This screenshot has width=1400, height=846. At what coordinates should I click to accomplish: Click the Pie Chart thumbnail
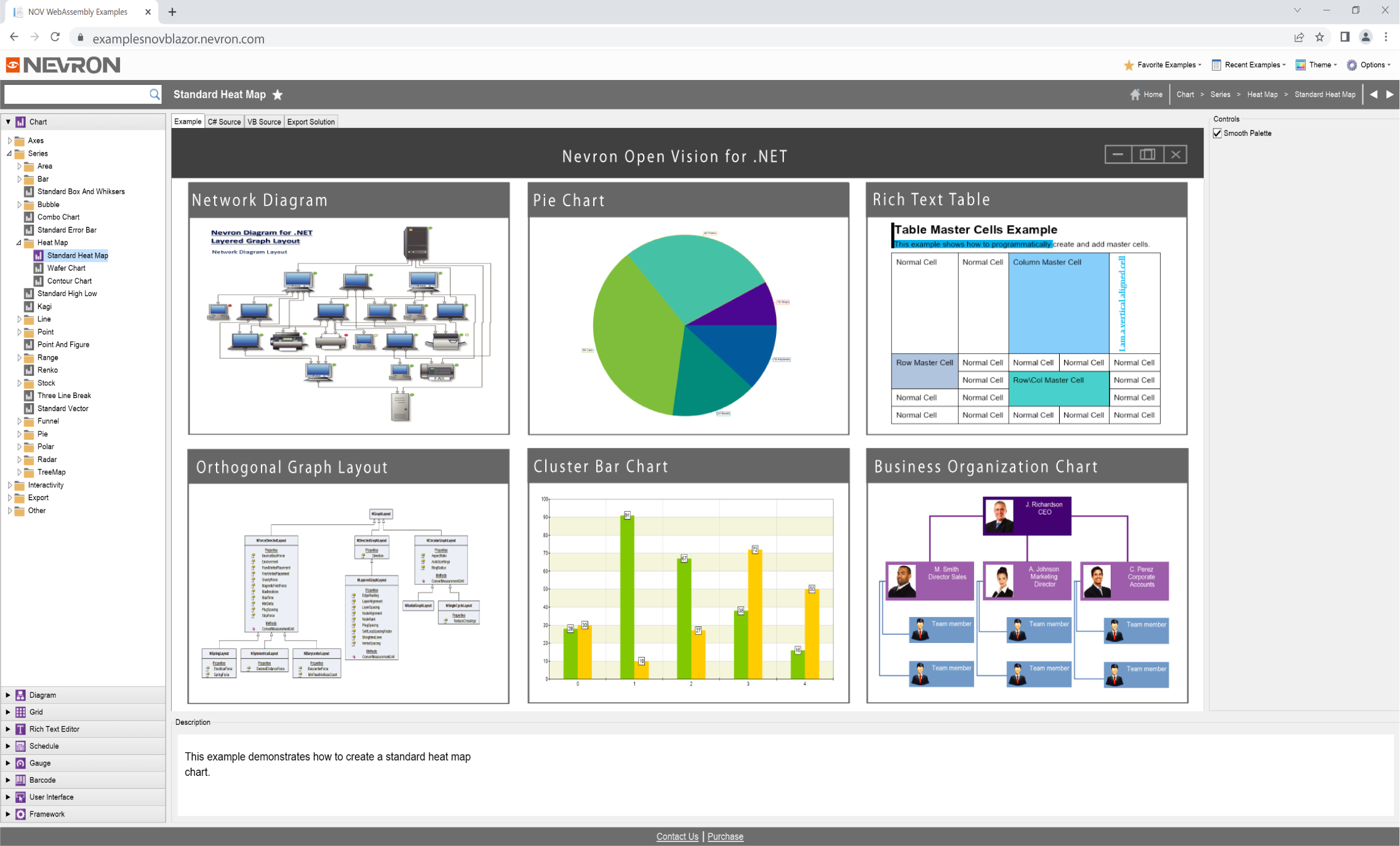(688, 325)
